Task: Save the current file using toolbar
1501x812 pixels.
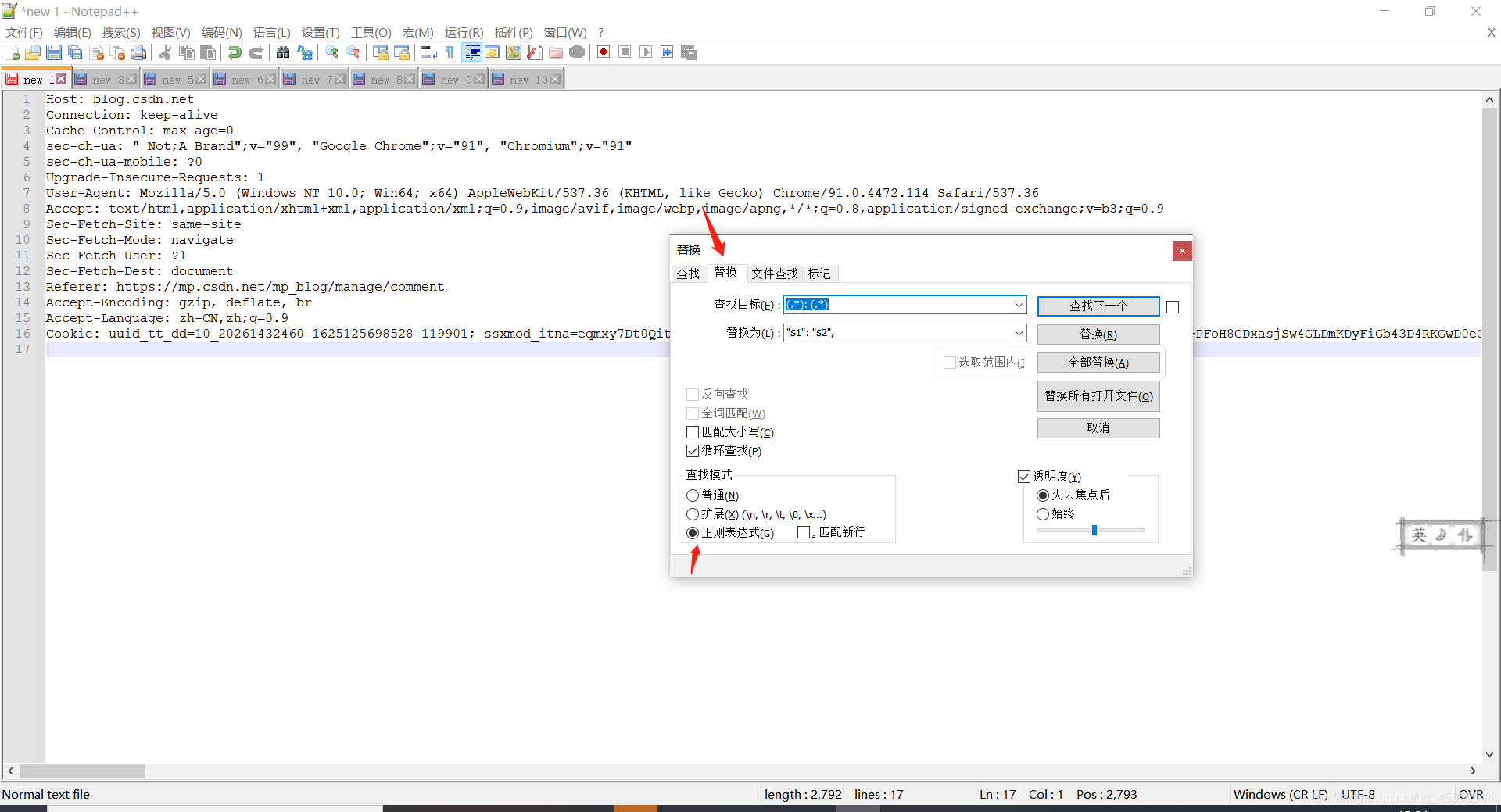Action: click(54, 52)
